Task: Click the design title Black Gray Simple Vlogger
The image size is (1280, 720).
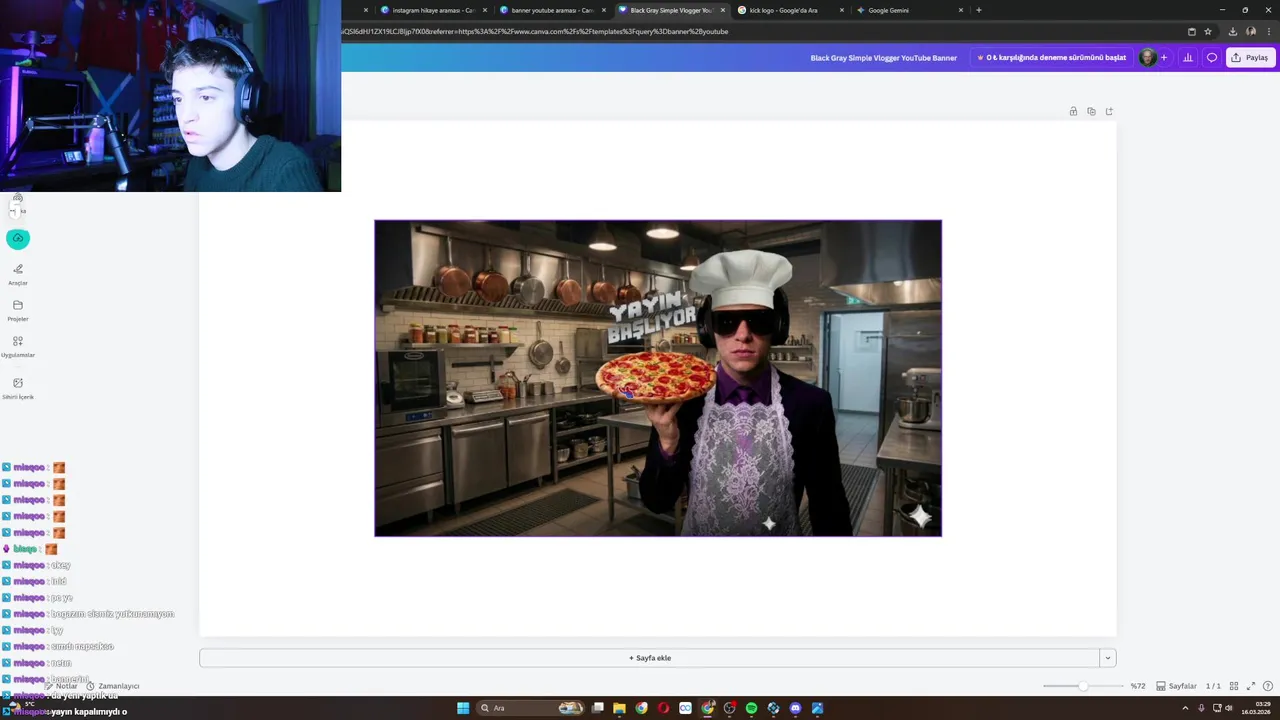Action: pos(883,57)
